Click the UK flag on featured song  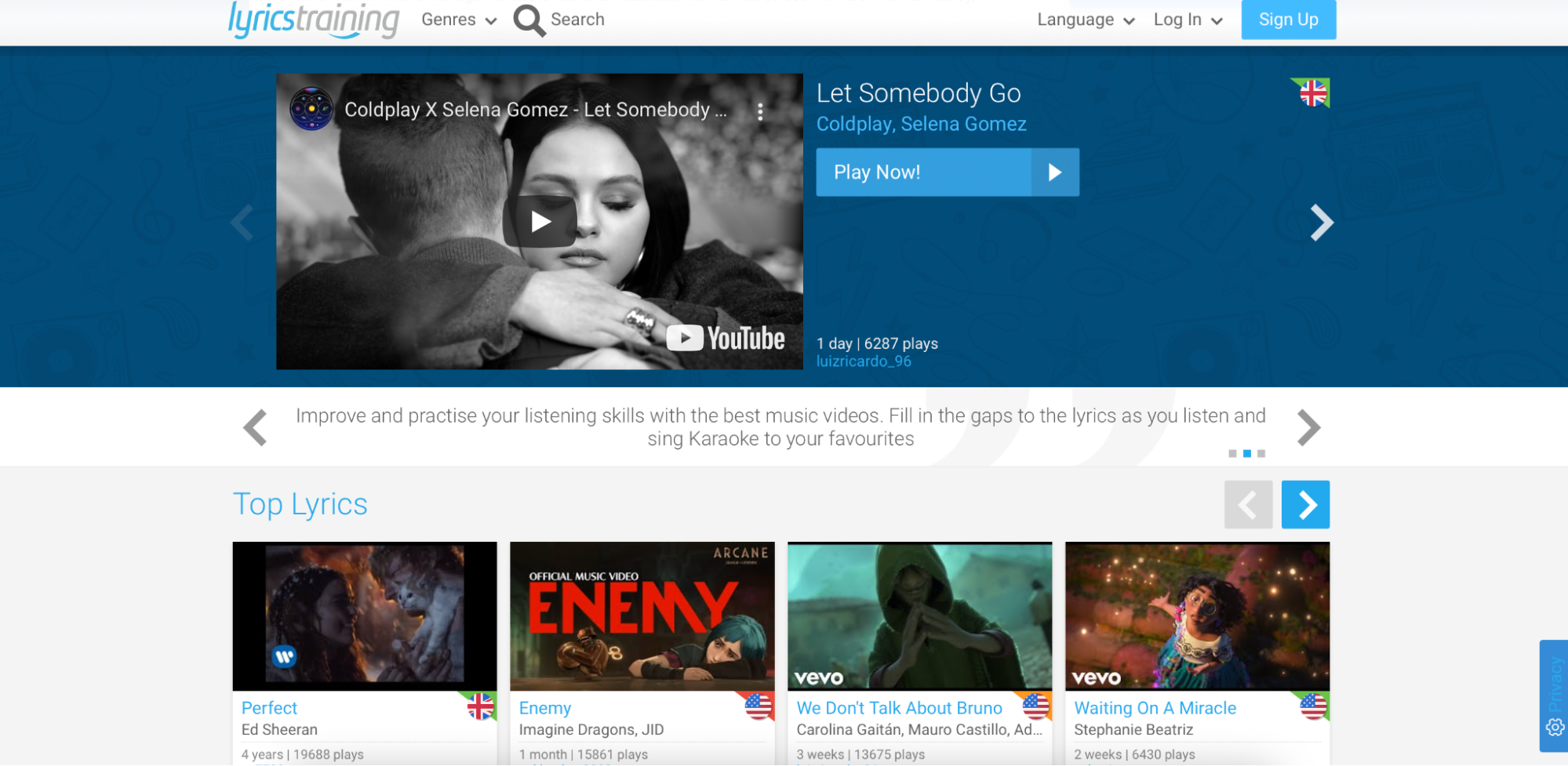point(1312,93)
